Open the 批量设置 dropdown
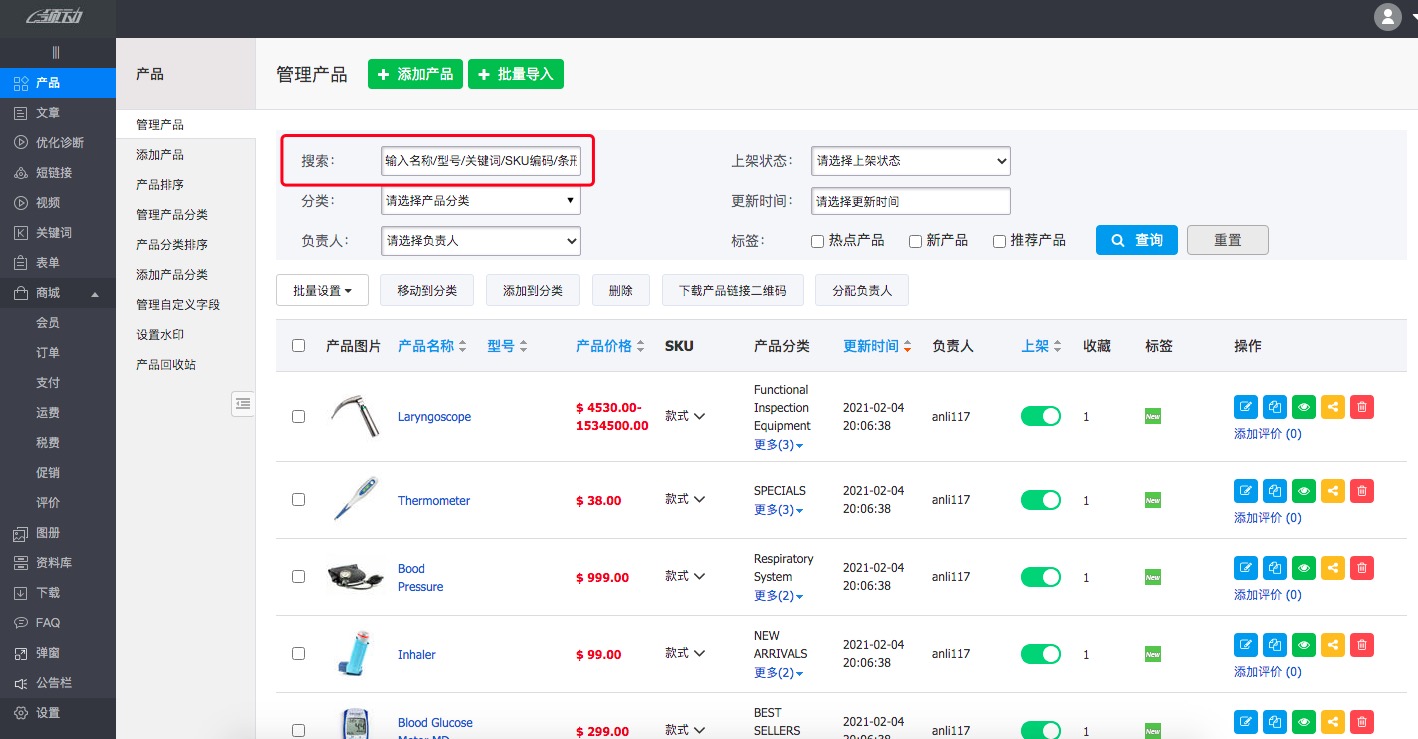The height and width of the screenshot is (739, 1418). [x=322, y=290]
